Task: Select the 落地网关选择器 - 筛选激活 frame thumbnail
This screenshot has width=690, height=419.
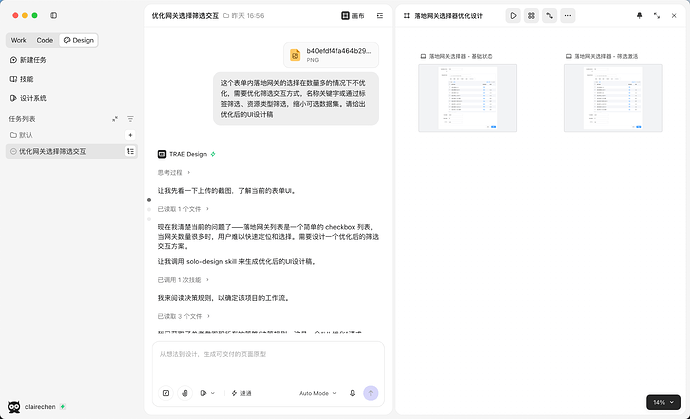Action: (x=613, y=98)
